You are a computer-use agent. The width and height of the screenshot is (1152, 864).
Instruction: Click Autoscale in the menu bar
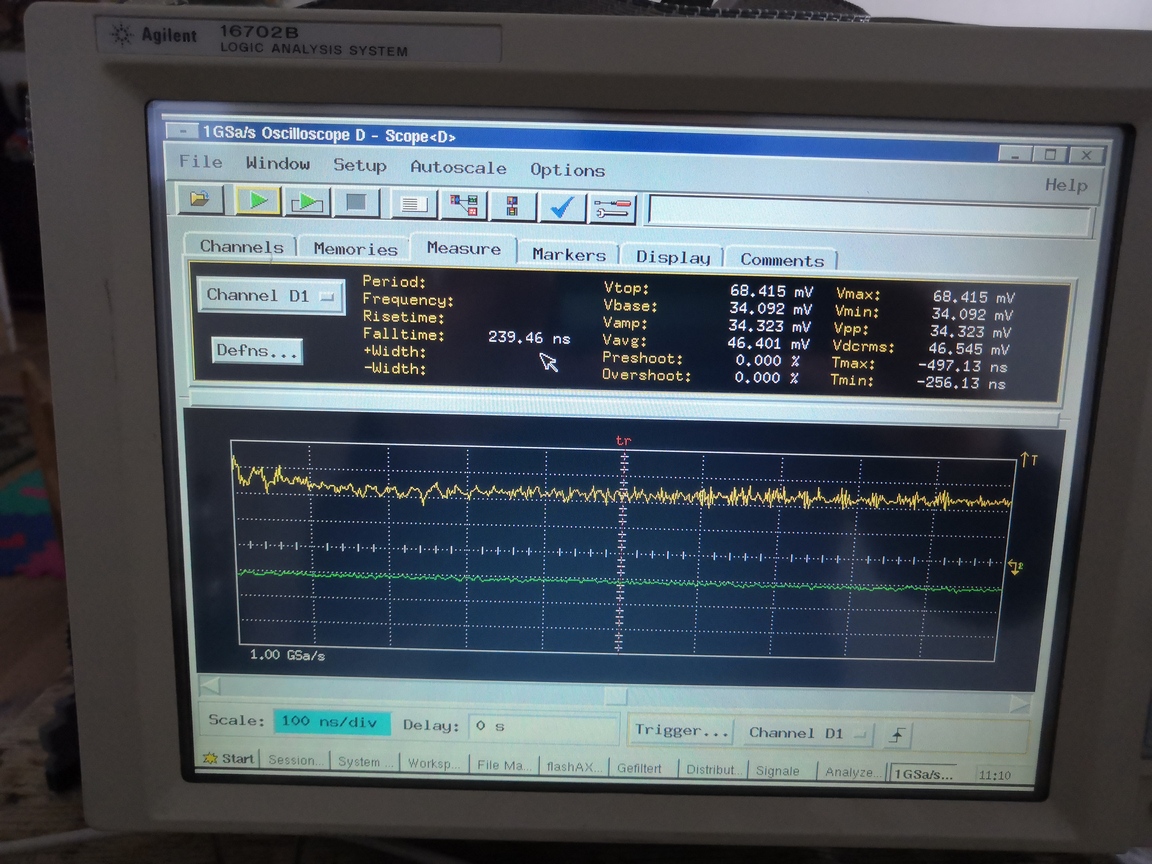pyautogui.click(x=458, y=168)
